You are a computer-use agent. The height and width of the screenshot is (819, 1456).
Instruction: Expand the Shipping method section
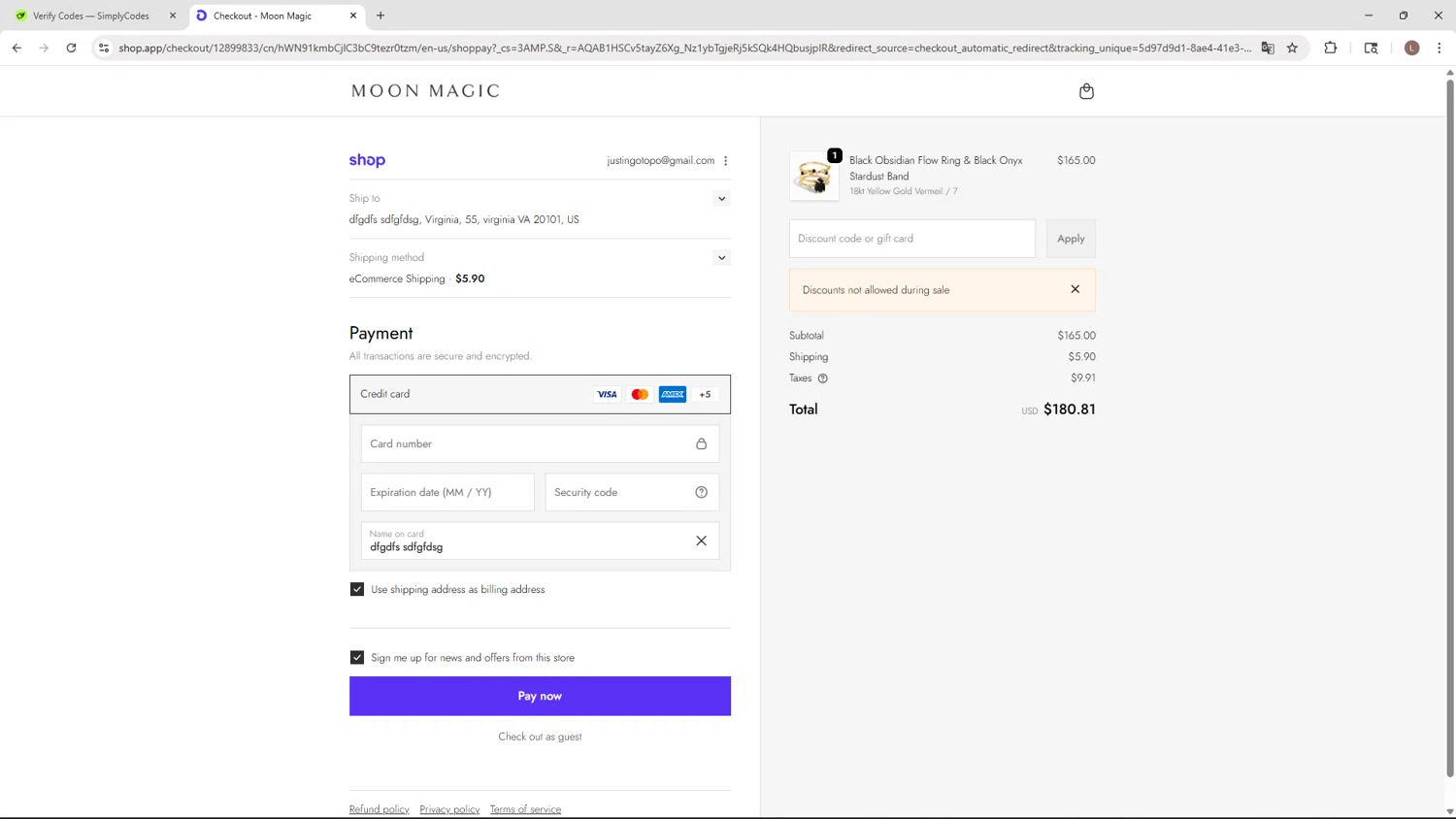click(x=721, y=258)
